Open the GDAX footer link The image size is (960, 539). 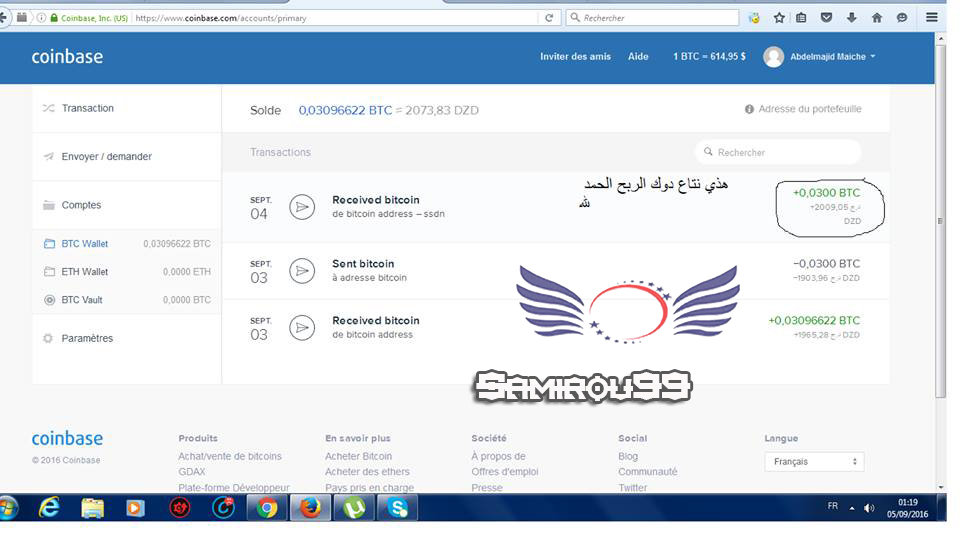click(x=192, y=472)
